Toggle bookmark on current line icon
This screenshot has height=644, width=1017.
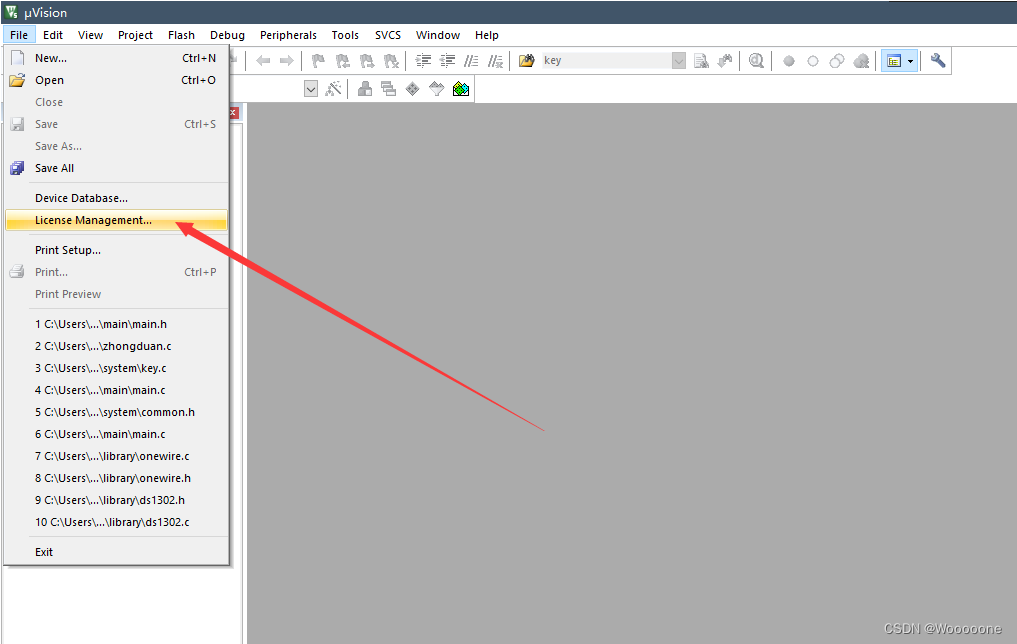[318, 61]
